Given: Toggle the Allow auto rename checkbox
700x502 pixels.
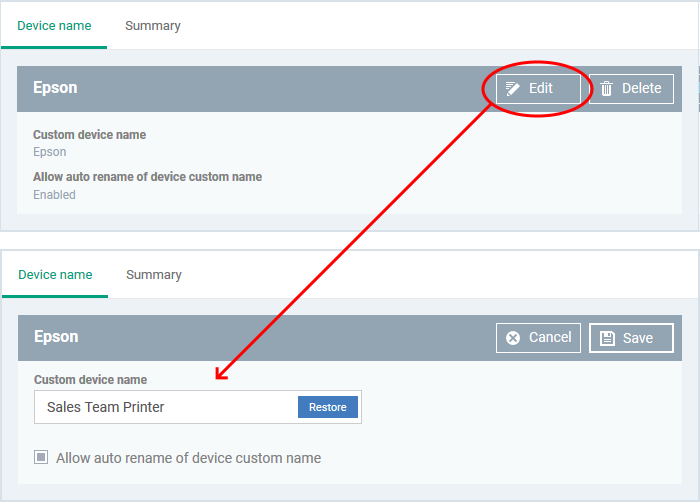Looking at the screenshot, I should point(41,457).
